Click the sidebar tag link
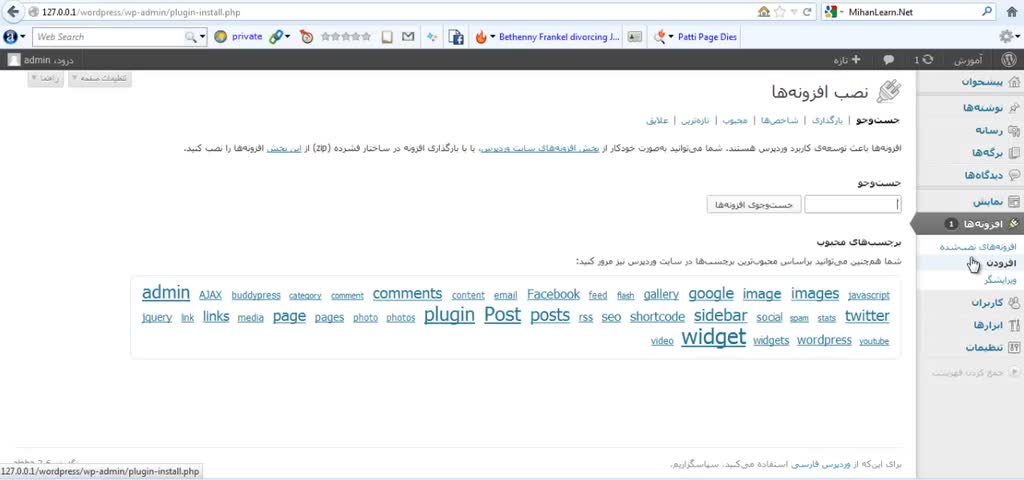The height and width of the screenshot is (480, 1024). pos(720,316)
